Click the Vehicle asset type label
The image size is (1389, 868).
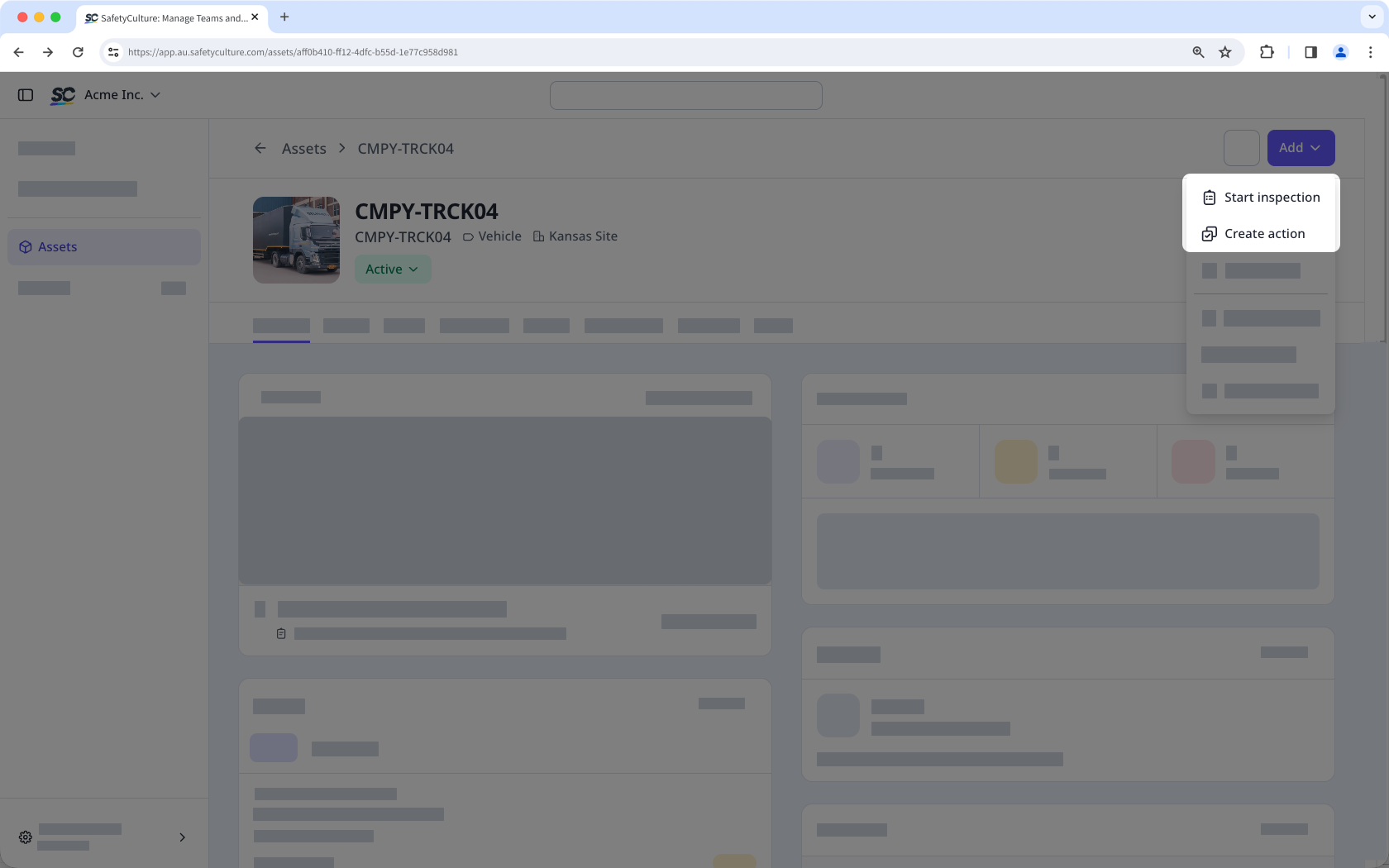click(x=492, y=236)
